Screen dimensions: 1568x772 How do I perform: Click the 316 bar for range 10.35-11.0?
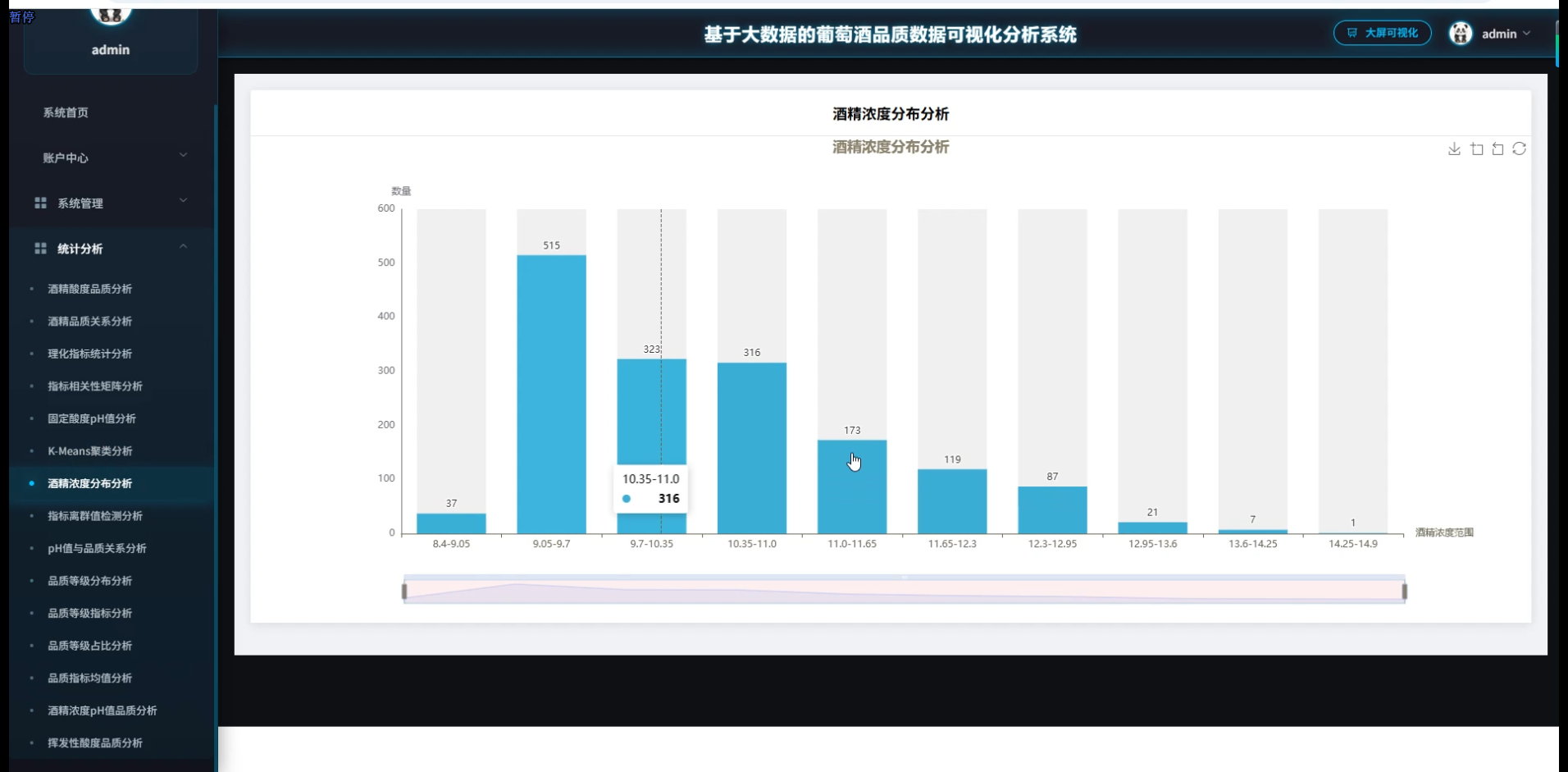(752, 448)
